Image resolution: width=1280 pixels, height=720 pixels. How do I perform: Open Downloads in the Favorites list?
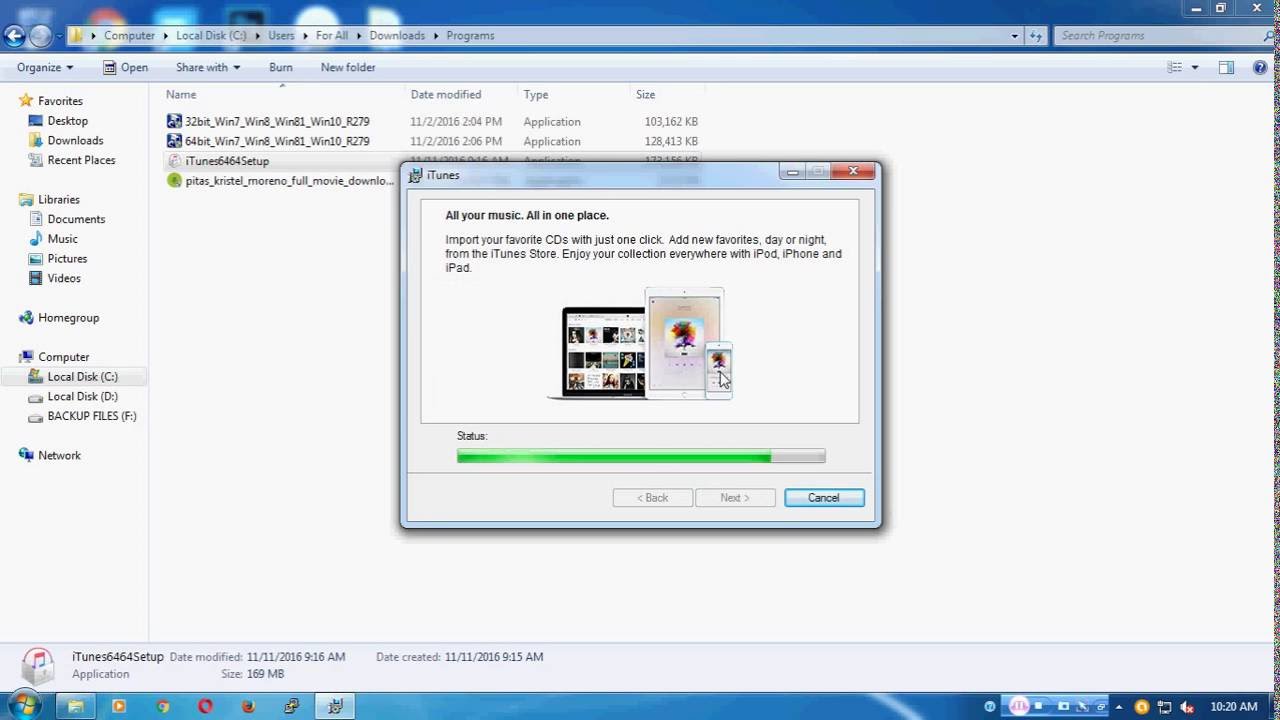[75, 141]
